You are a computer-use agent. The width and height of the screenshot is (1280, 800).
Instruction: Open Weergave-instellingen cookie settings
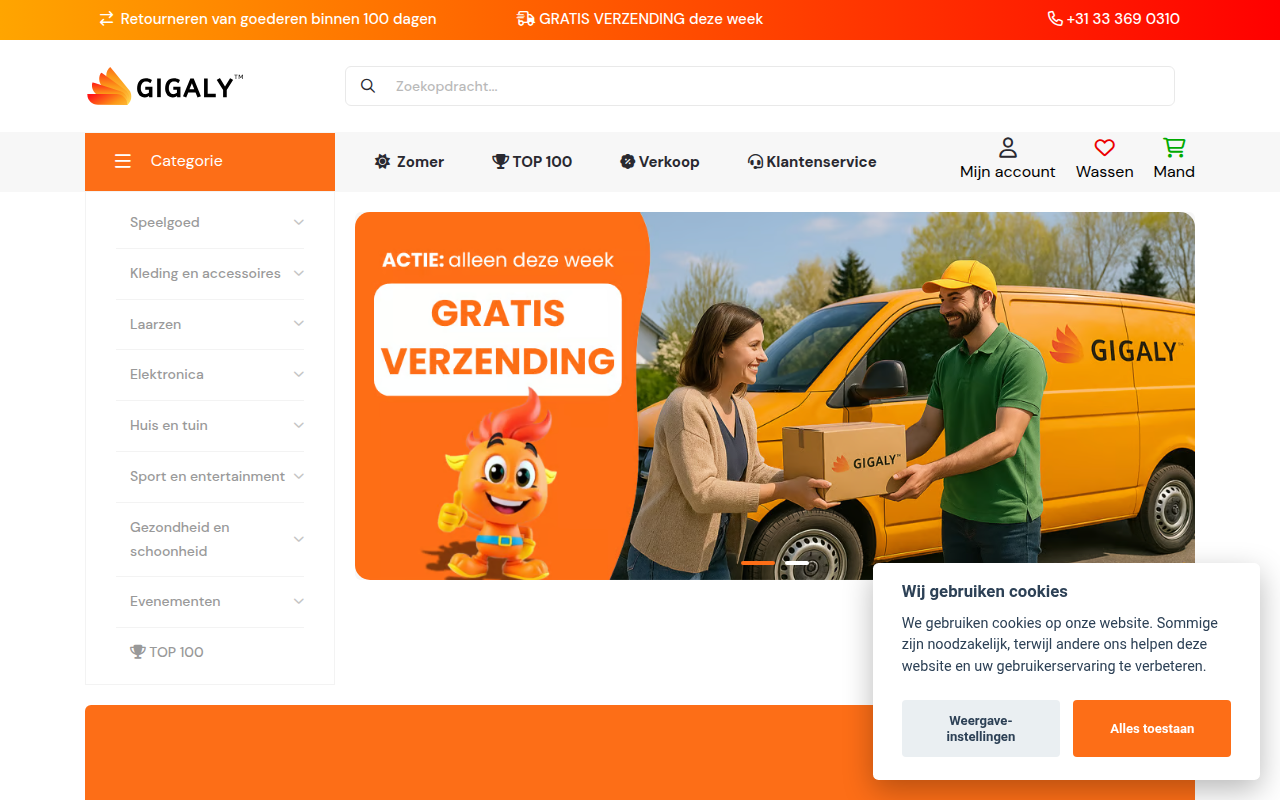(x=981, y=728)
